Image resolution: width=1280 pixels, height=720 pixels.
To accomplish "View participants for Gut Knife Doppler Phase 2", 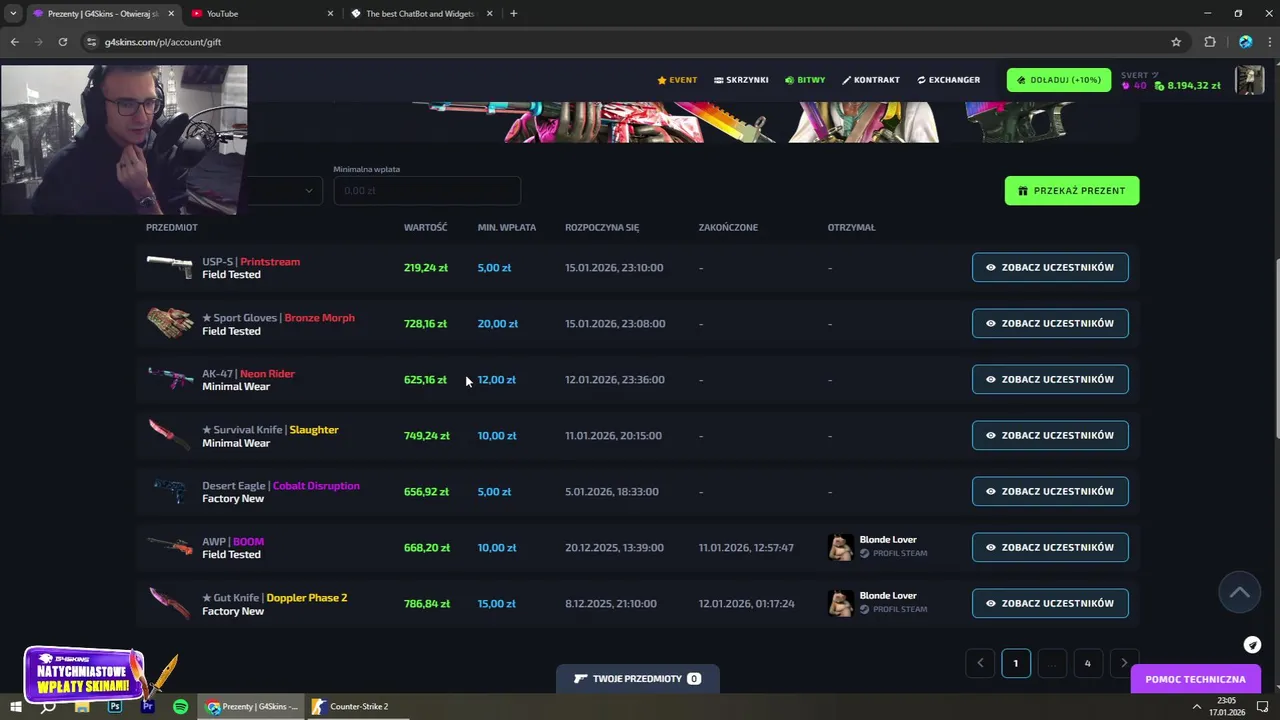I will [1050, 603].
